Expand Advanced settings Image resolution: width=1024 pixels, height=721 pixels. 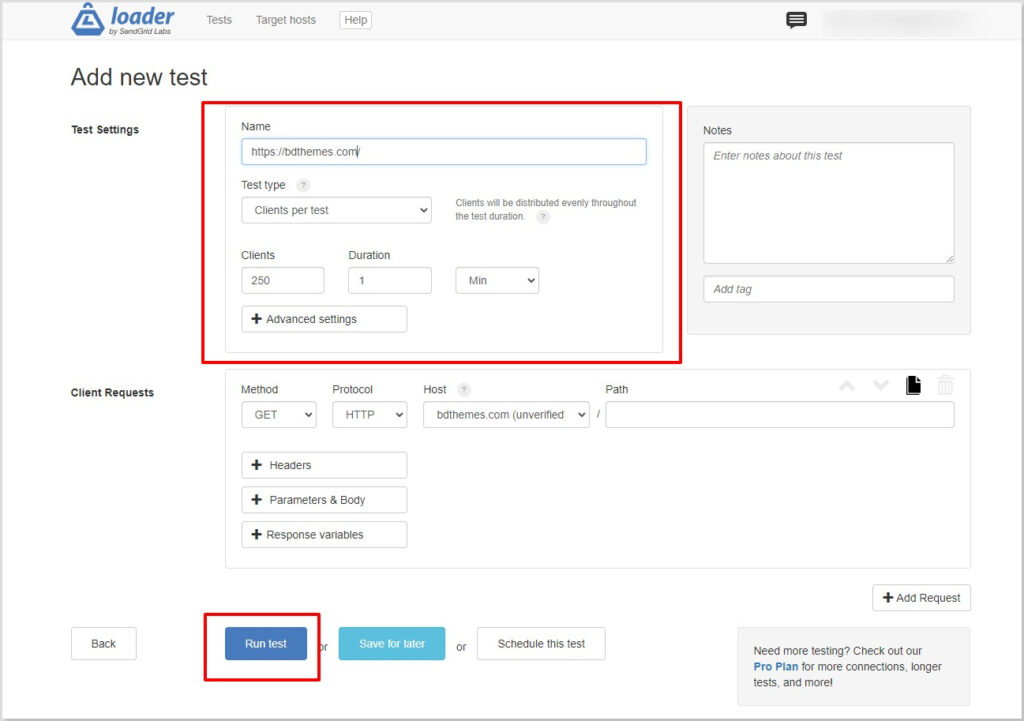point(324,319)
